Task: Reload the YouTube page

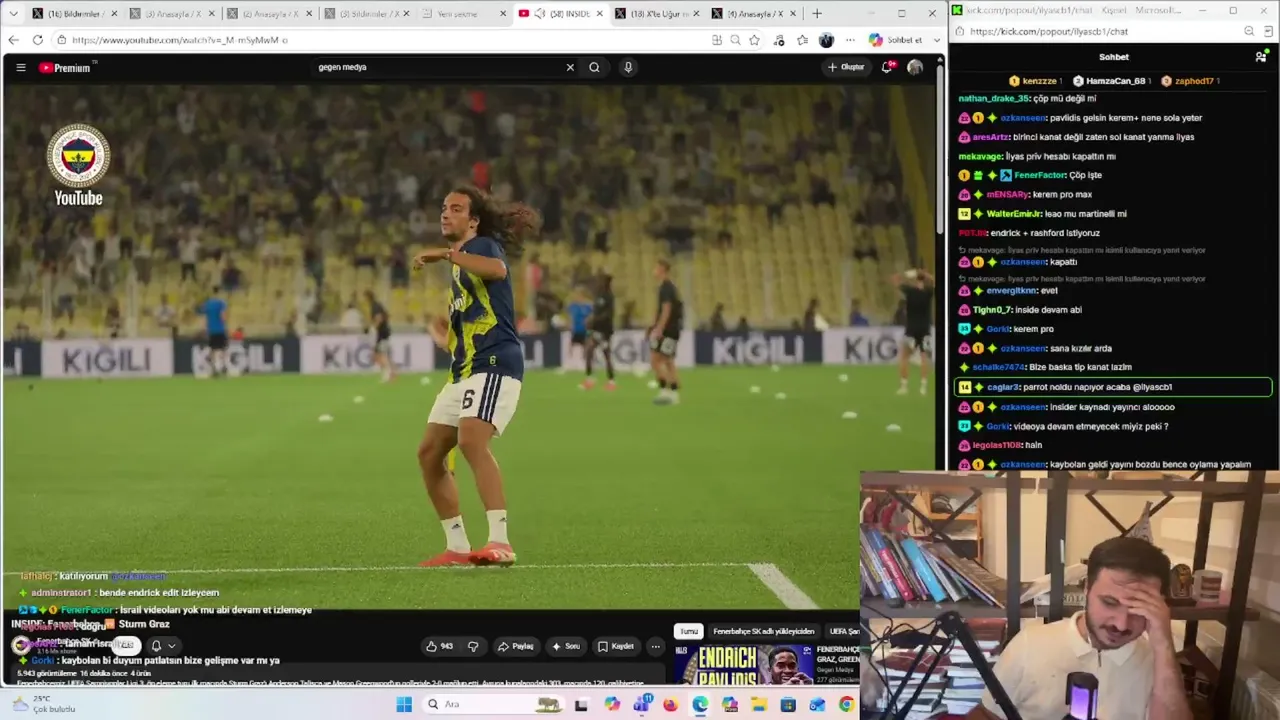Action: click(x=37, y=40)
